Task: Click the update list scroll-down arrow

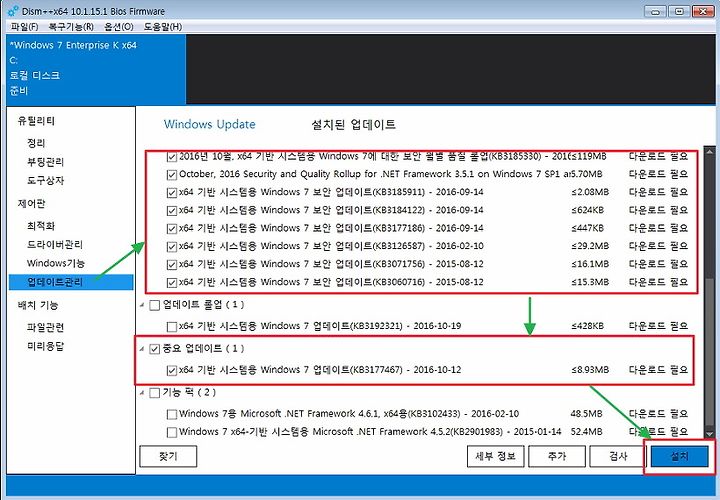Action: [x=710, y=434]
